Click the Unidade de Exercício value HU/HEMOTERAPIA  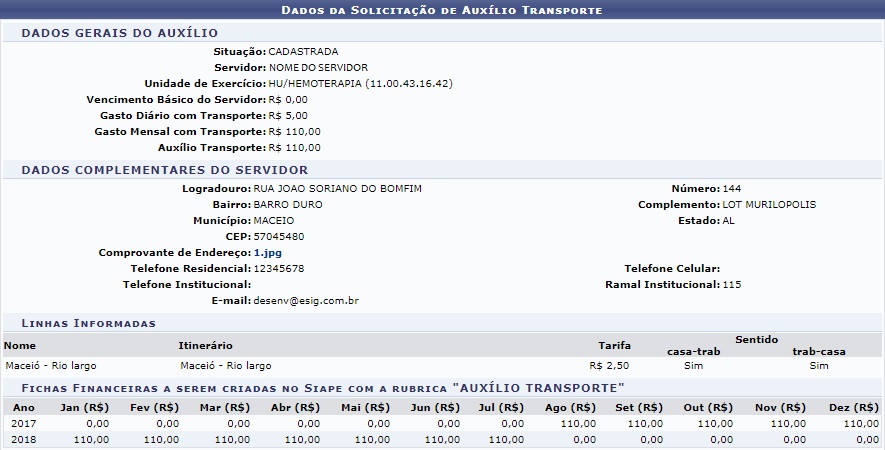click(x=360, y=83)
